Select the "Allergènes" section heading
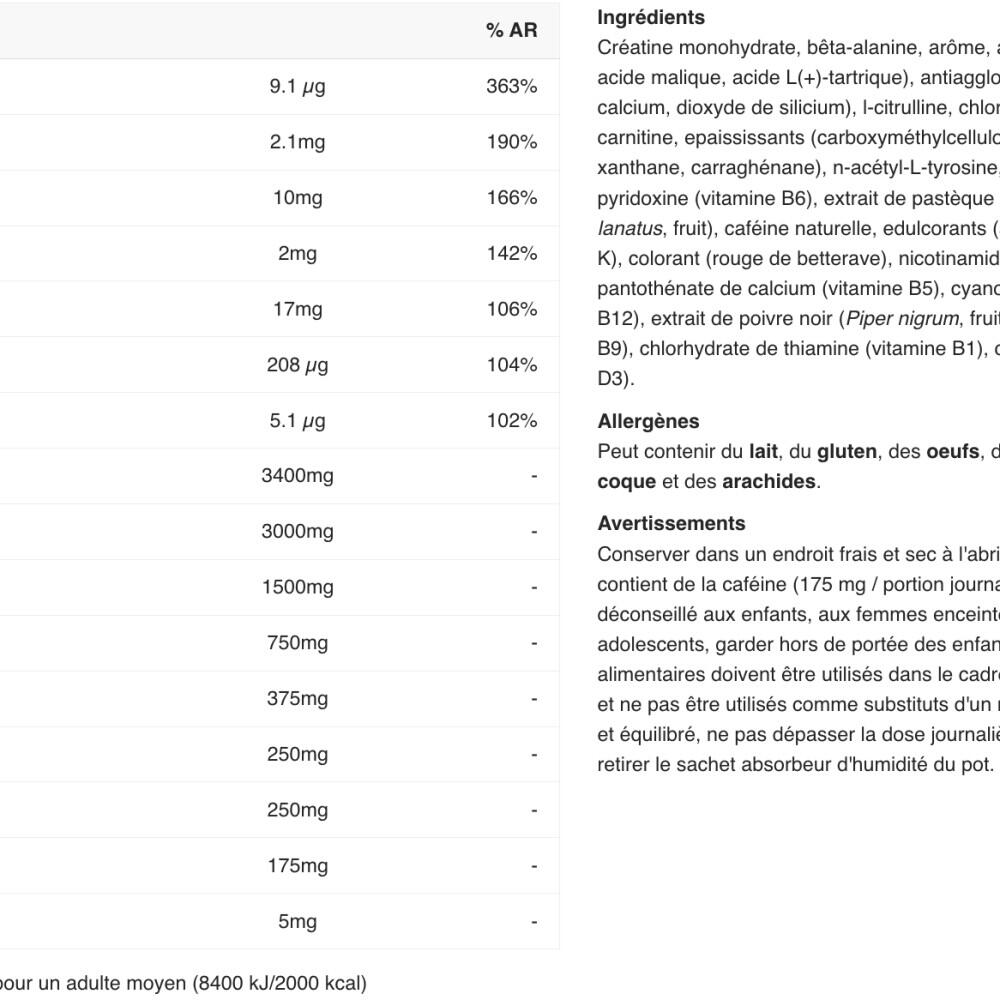The width and height of the screenshot is (1000, 1000). (x=648, y=422)
